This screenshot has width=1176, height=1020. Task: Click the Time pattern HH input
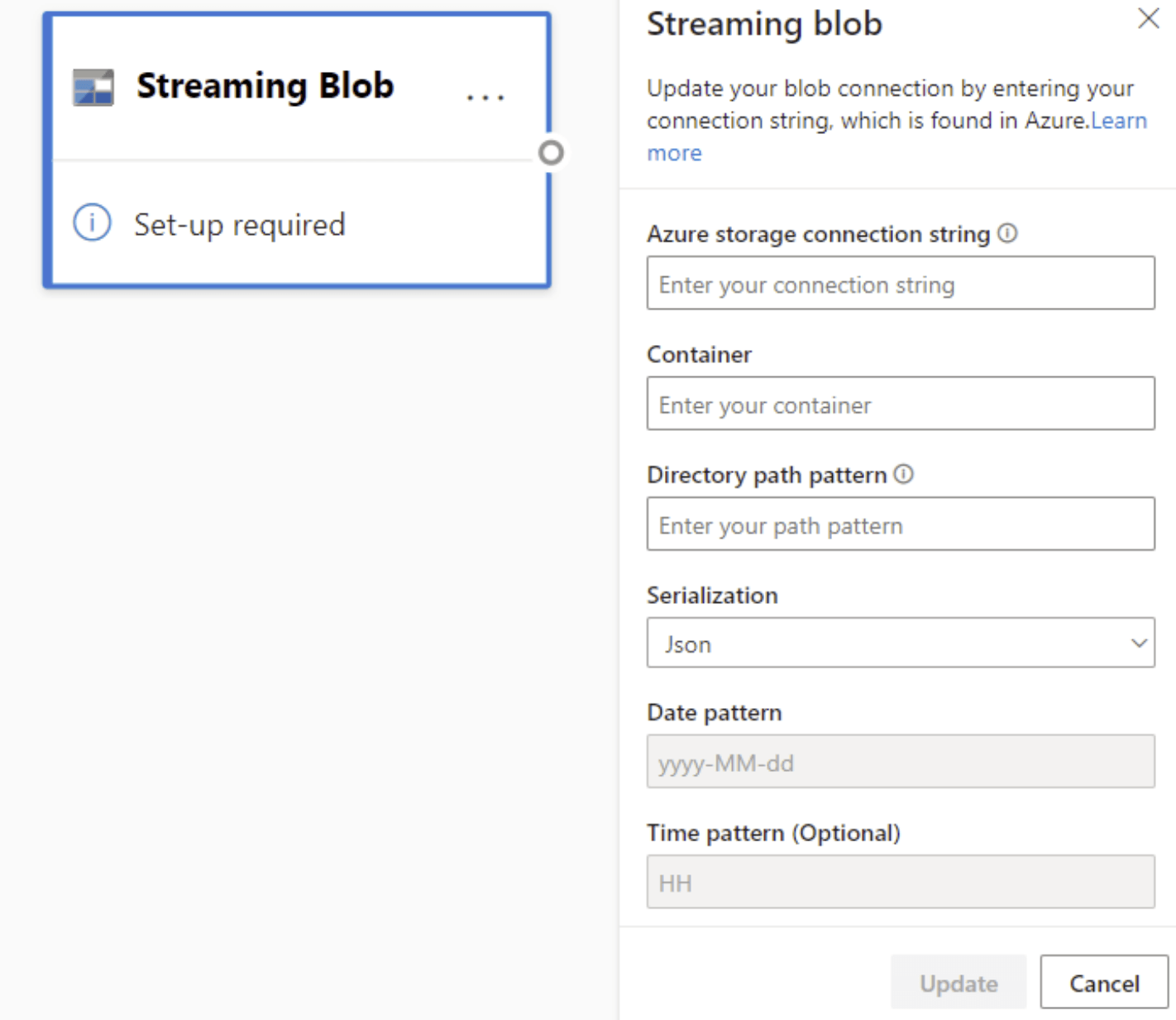coord(901,882)
